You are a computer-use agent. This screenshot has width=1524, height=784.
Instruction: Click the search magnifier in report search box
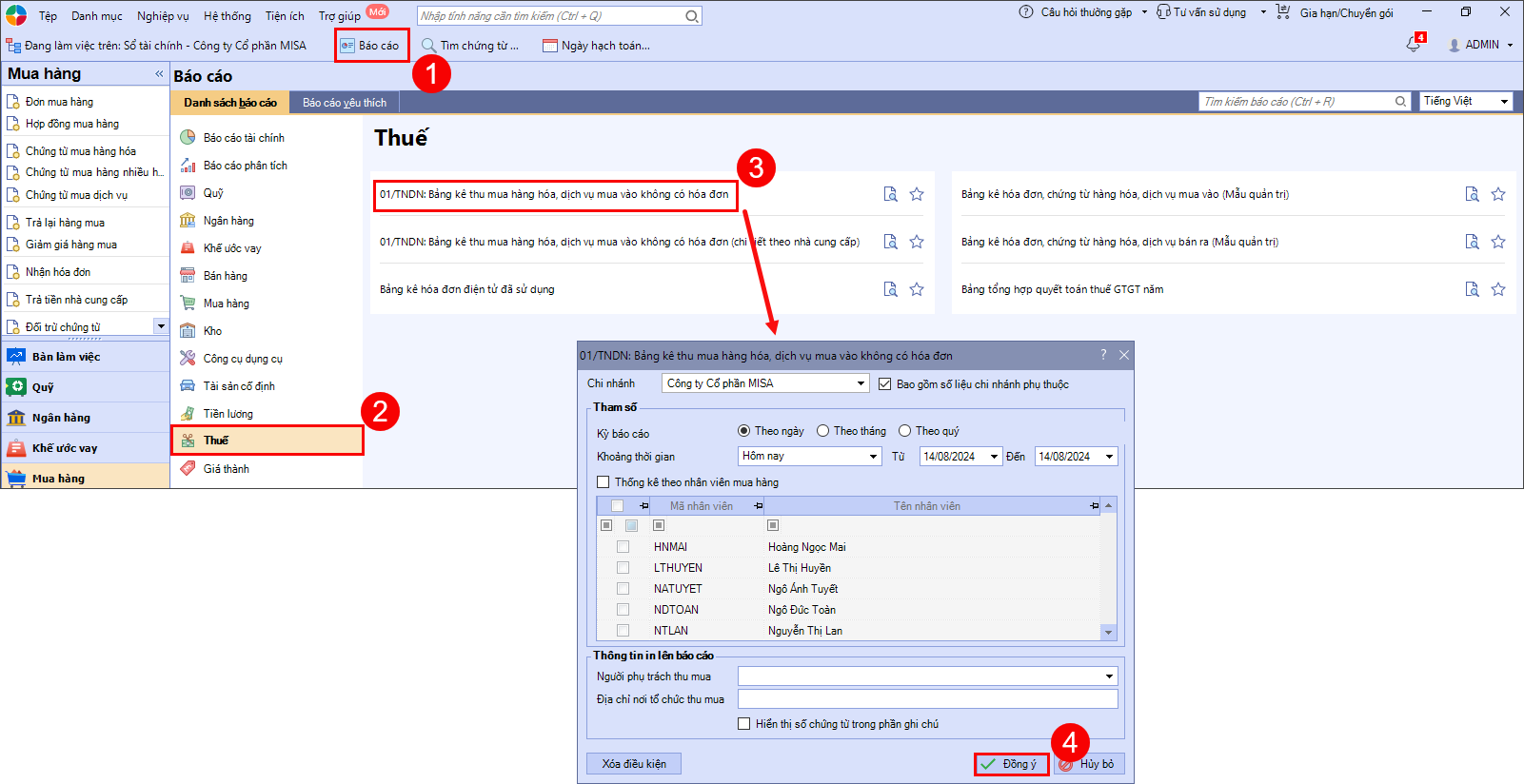coord(1400,102)
